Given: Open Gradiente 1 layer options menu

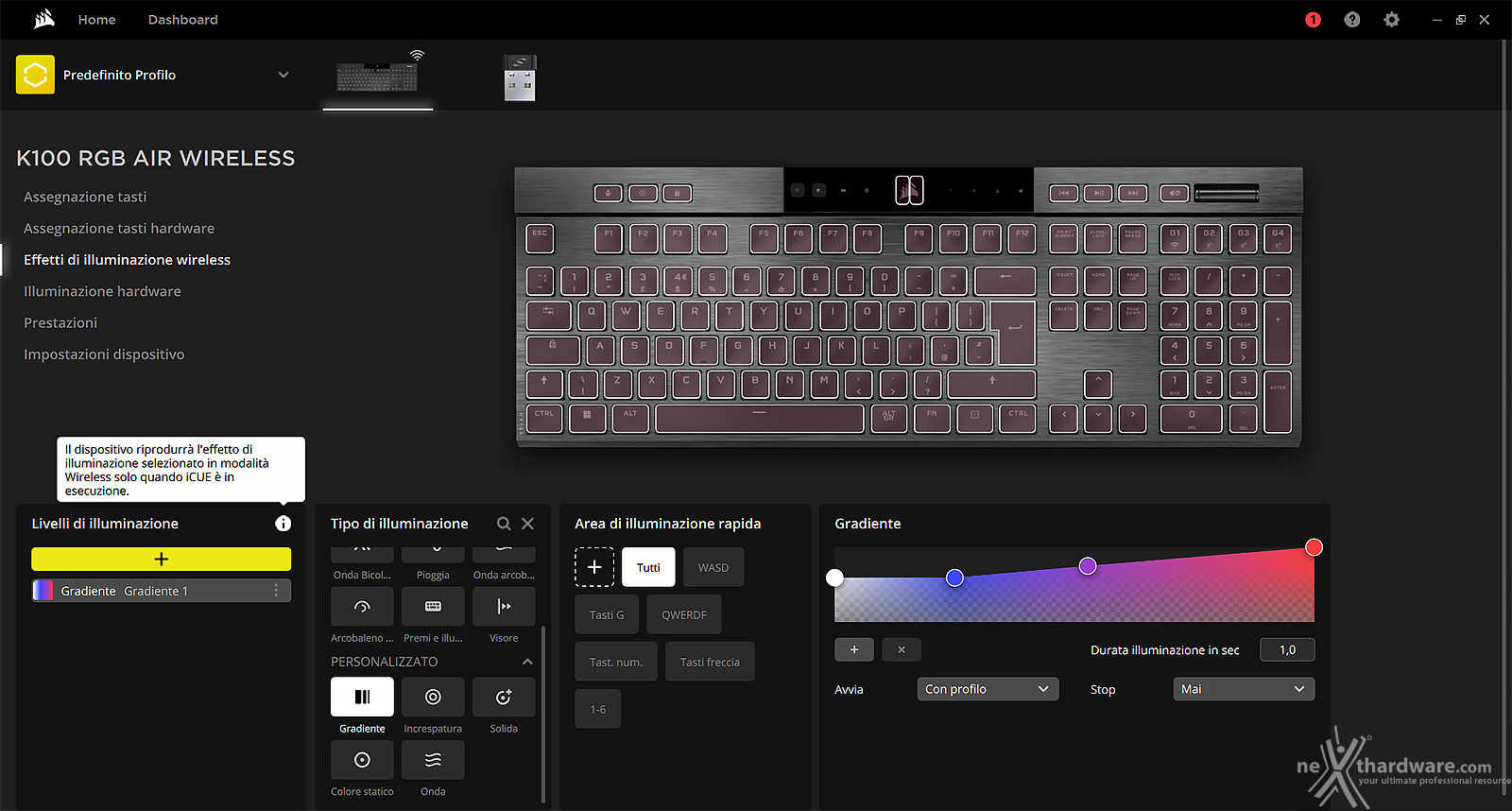Looking at the screenshot, I should (276, 591).
